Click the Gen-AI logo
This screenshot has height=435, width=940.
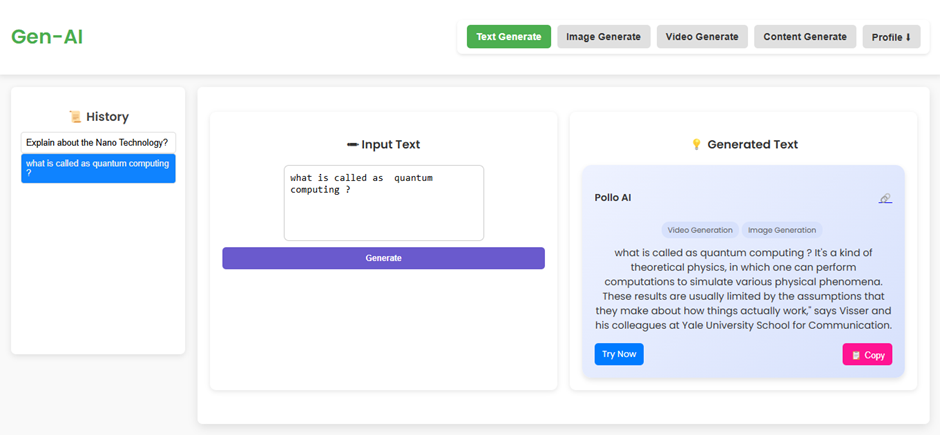[47, 37]
